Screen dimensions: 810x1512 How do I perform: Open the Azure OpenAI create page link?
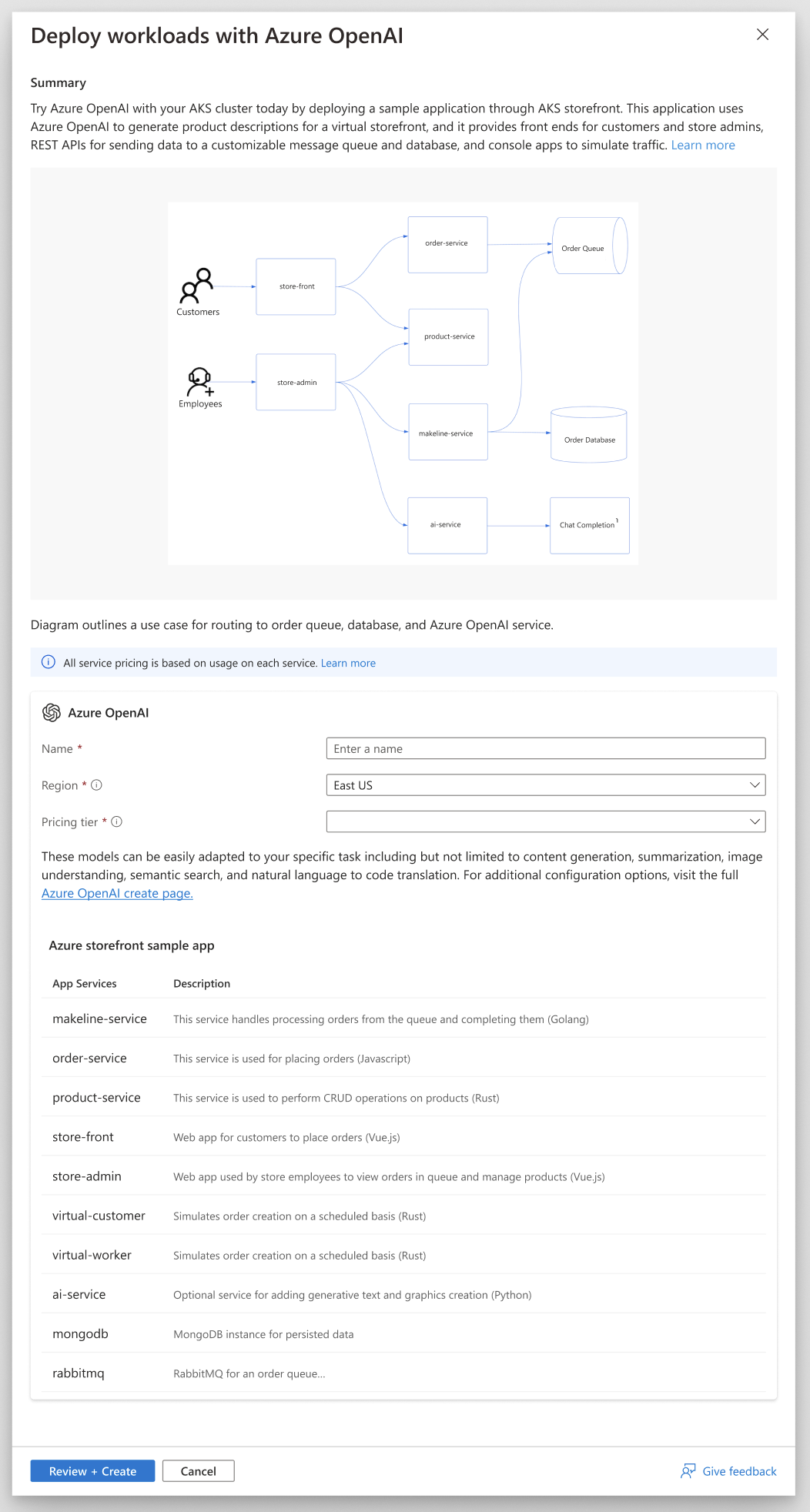[x=117, y=893]
